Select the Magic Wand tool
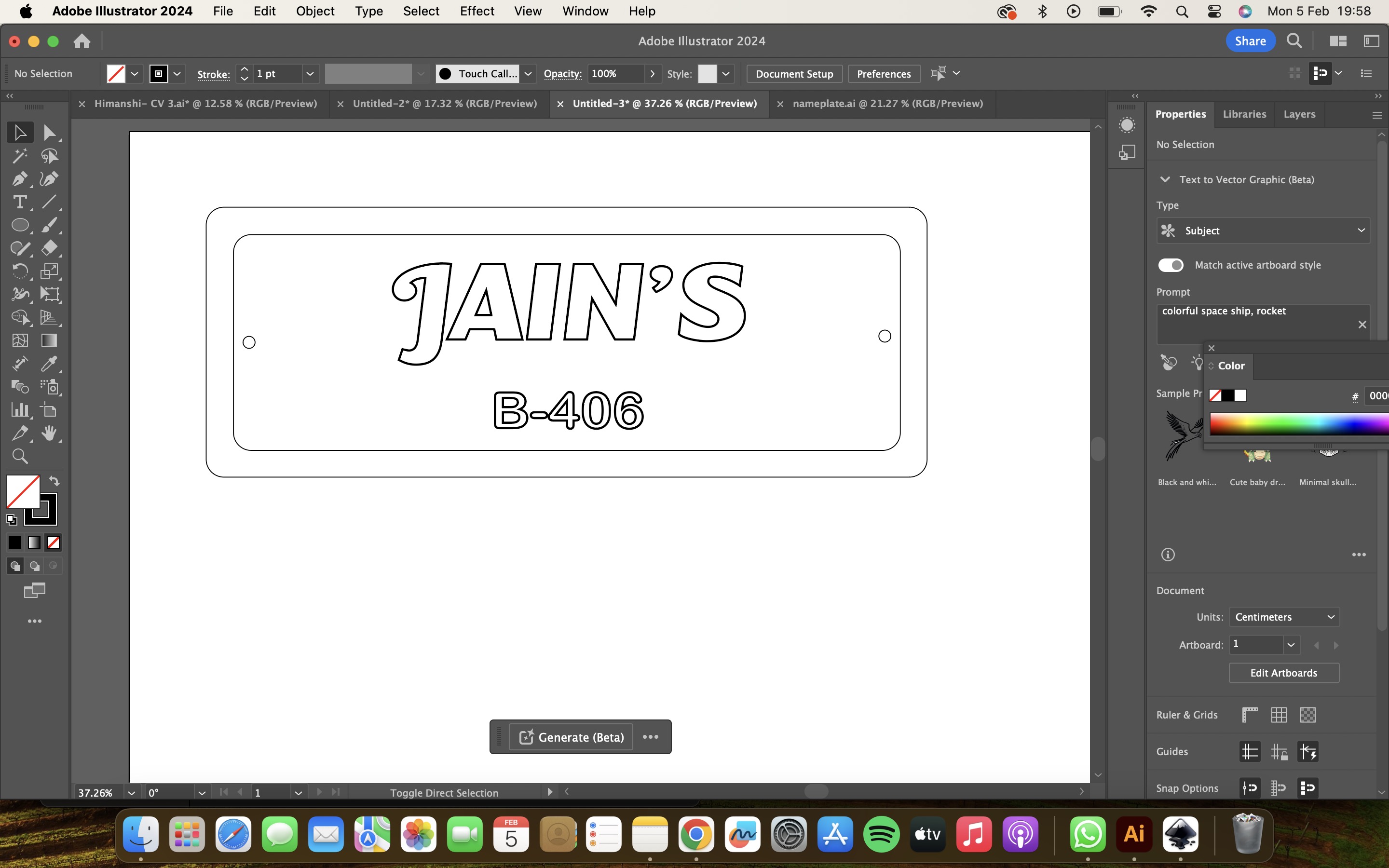Viewport: 1389px width, 868px height. 20,156
